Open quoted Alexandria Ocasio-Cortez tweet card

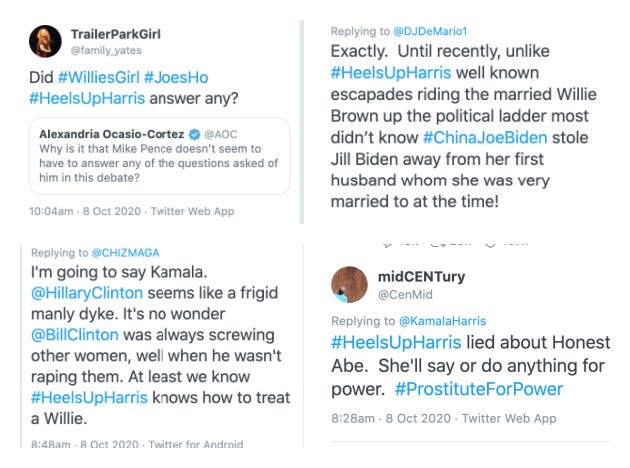160,156
